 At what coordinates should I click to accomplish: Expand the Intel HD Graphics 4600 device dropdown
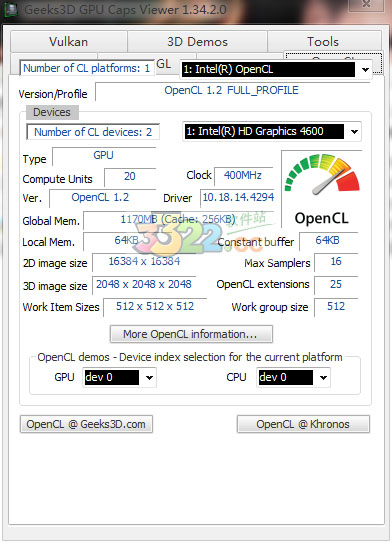point(354,132)
